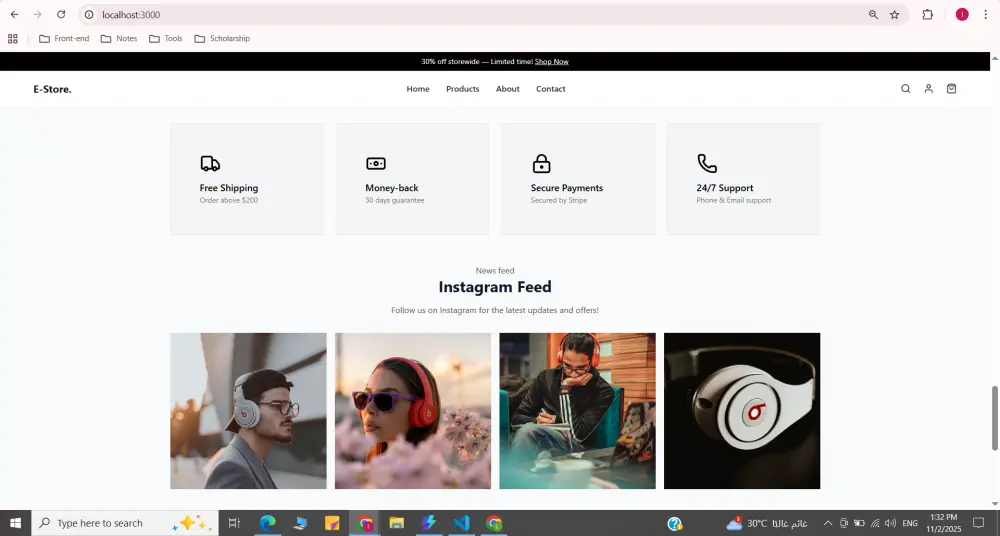
Task: Open Products in the navigation
Action: (x=462, y=89)
